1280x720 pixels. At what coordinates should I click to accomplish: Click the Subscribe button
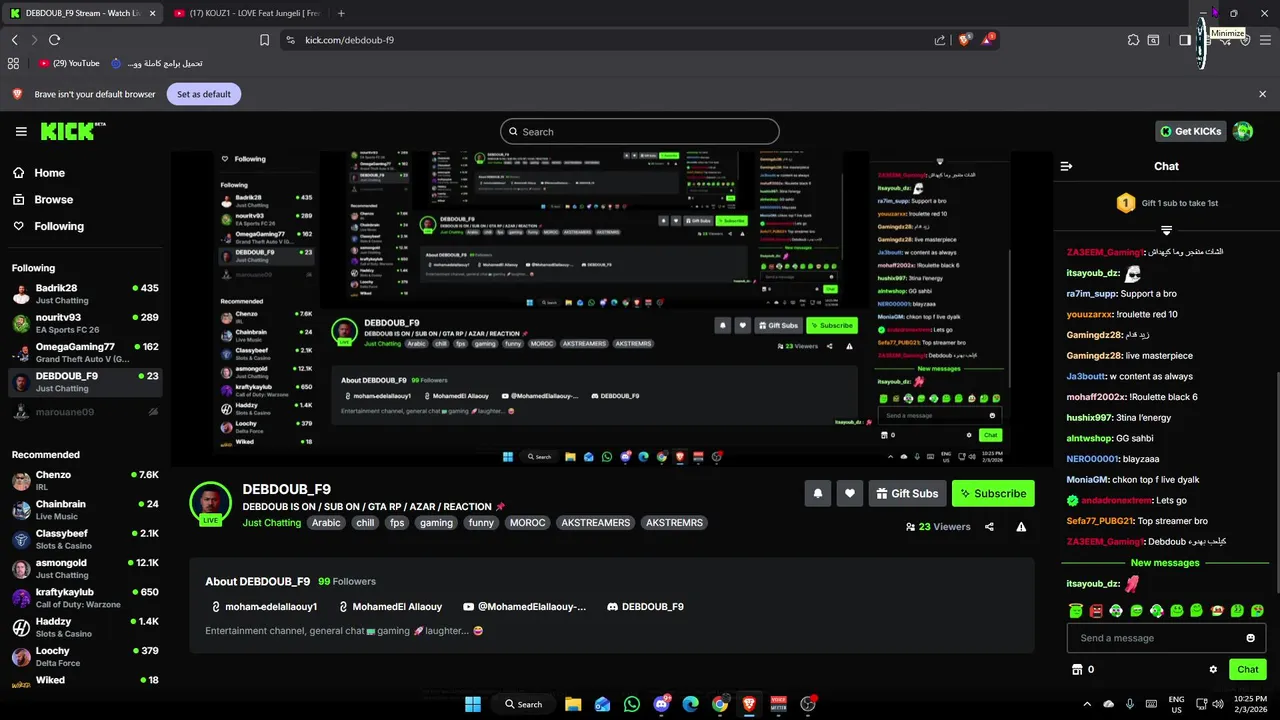(x=993, y=493)
